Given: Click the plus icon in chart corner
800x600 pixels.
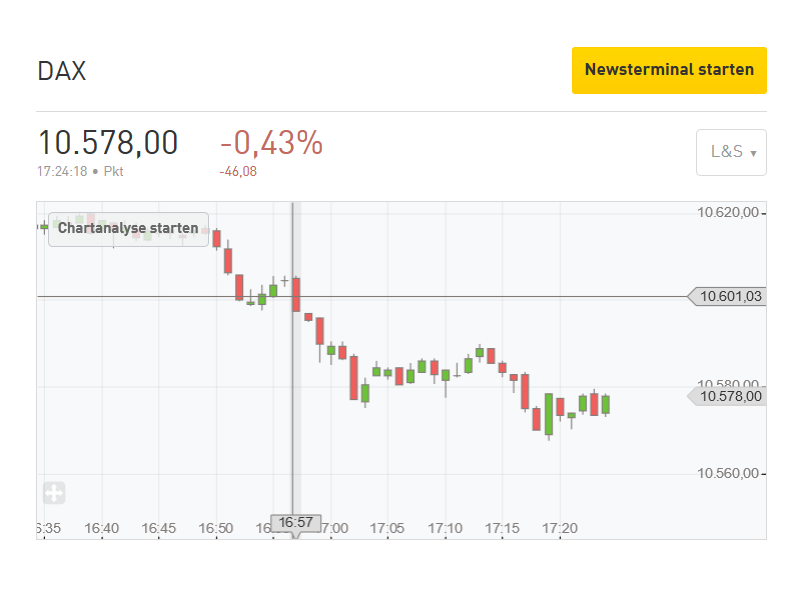Looking at the screenshot, I should (x=54, y=493).
